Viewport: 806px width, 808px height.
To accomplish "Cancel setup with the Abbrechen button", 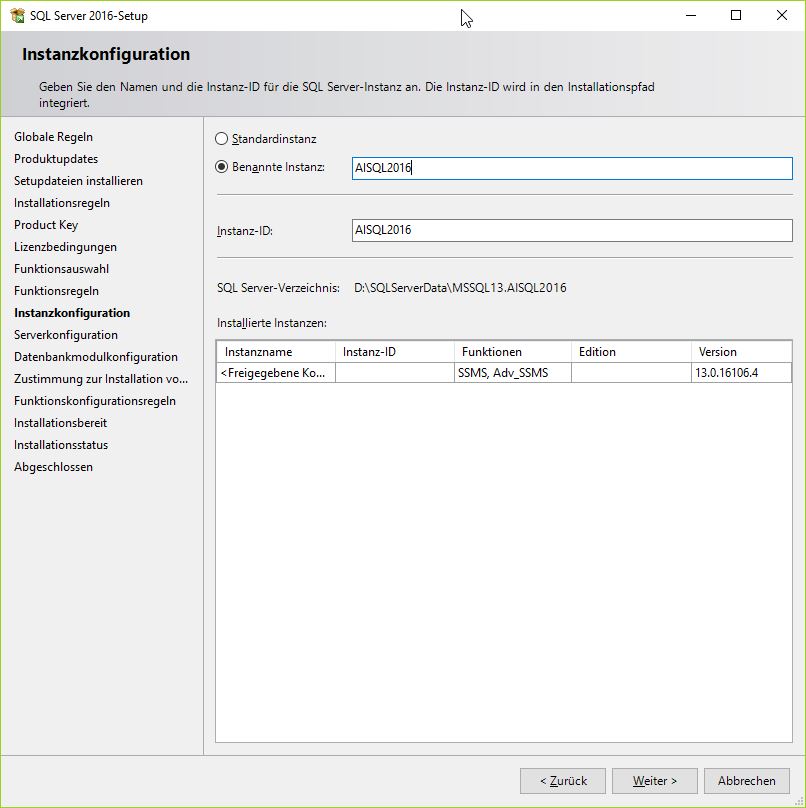I will pos(747,781).
